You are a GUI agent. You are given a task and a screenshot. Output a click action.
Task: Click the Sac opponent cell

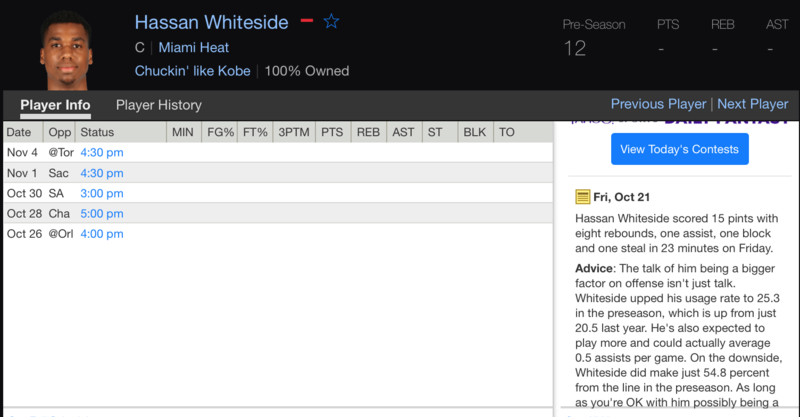[58, 173]
